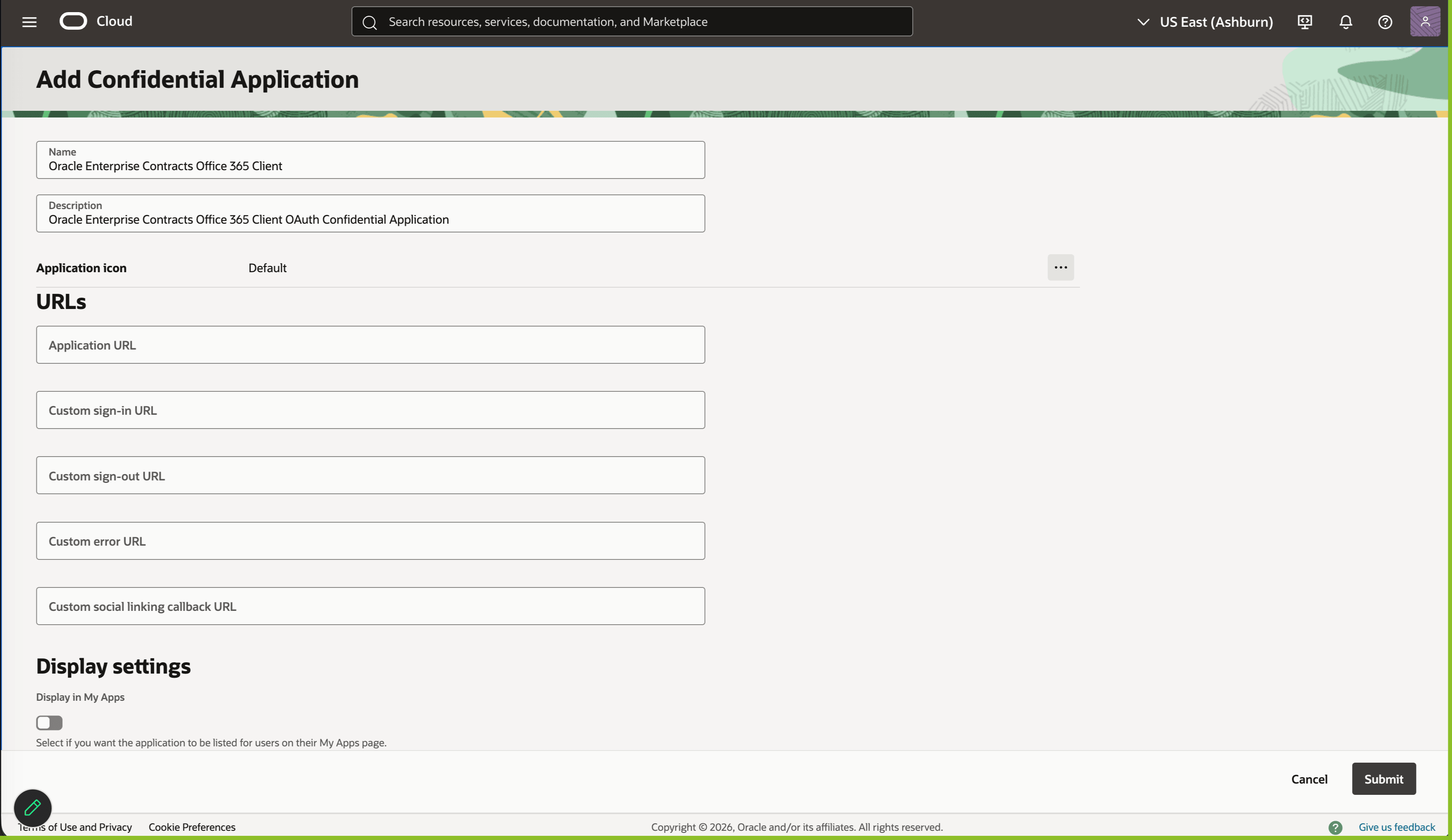This screenshot has height=840, width=1452.
Task: Click the Custom social linking callback URL field
Action: click(370, 606)
